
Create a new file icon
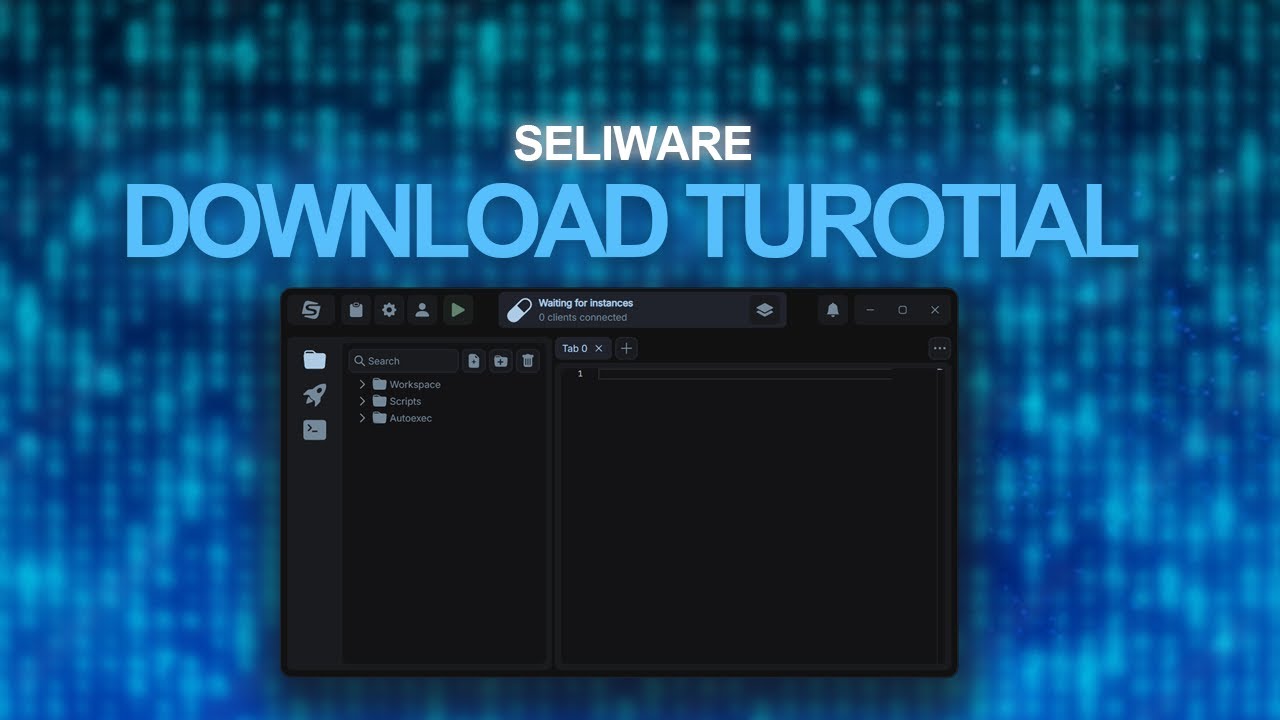tap(474, 361)
